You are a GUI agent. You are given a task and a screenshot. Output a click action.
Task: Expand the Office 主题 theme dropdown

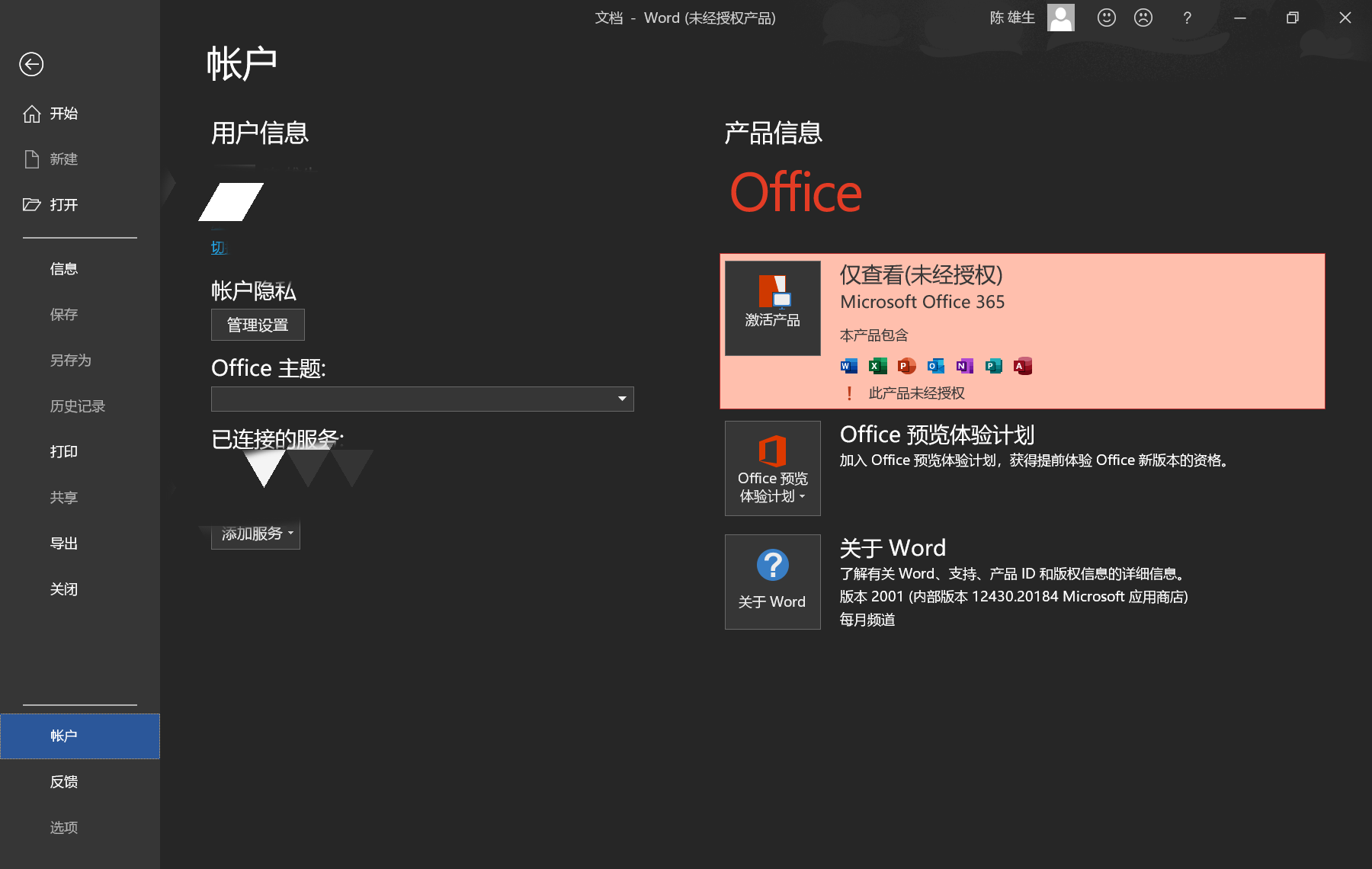(422, 399)
